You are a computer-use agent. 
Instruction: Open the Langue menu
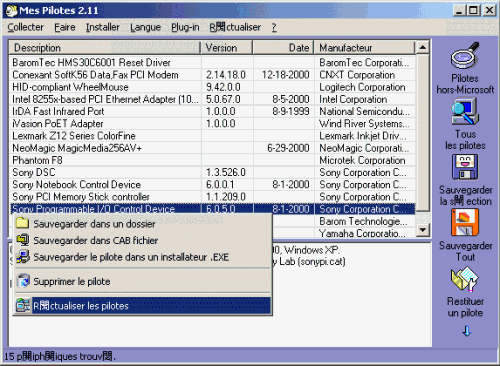146,27
